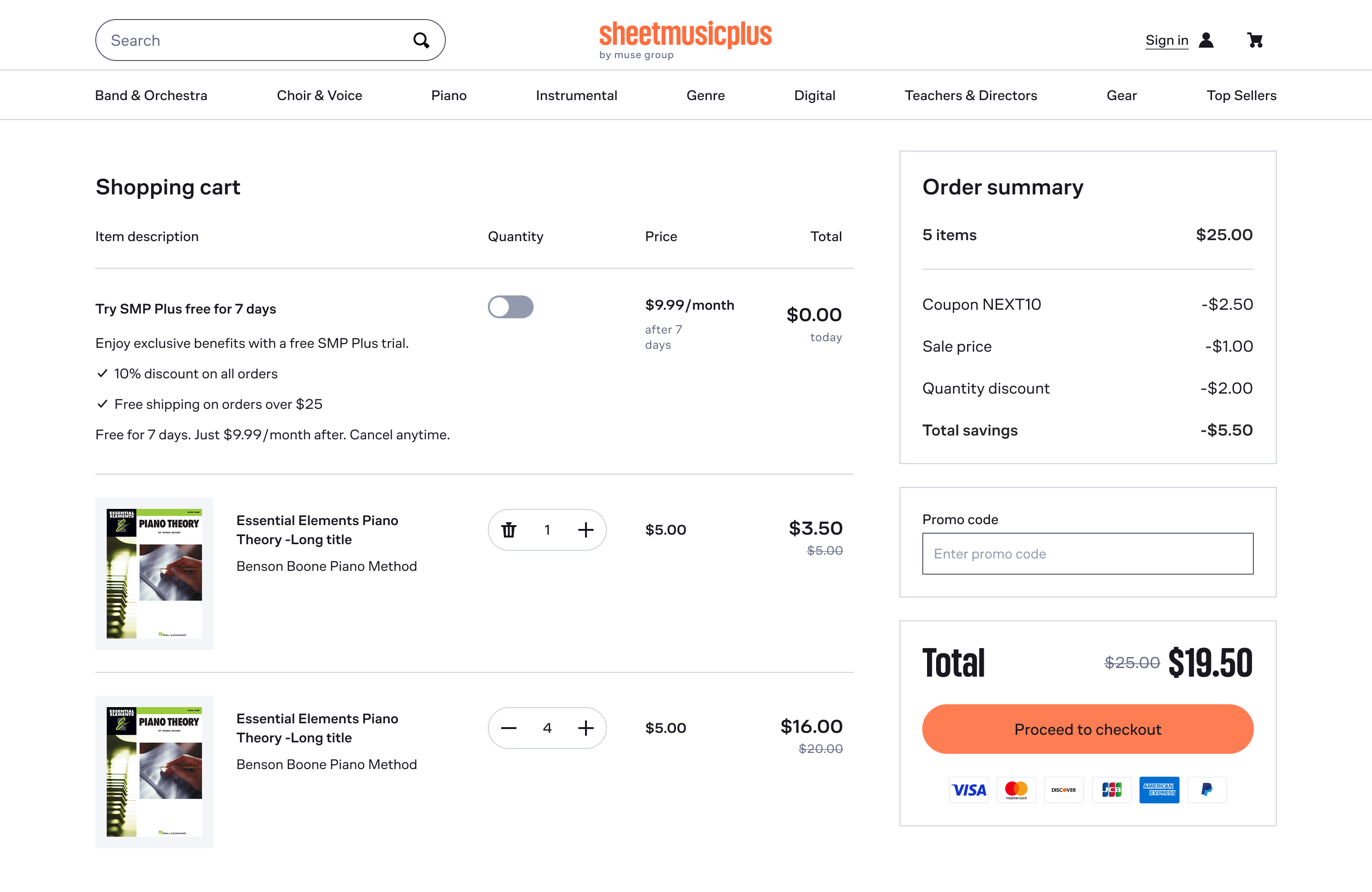
Task: Click the PayPal payment icon
Action: tap(1207, 790)
